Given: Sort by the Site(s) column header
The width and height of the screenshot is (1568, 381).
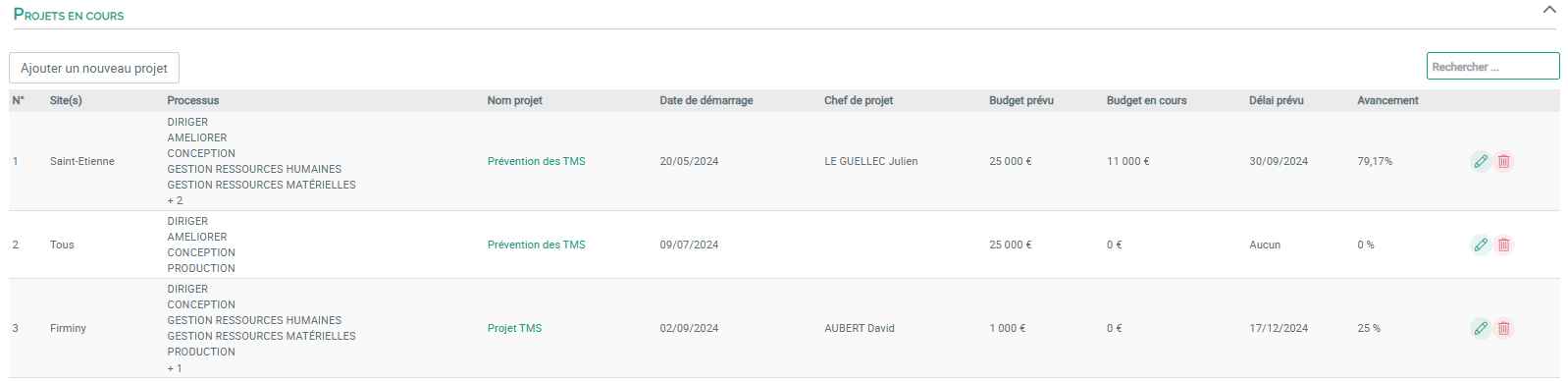Looking at the screenshot, I should point(66,100).
